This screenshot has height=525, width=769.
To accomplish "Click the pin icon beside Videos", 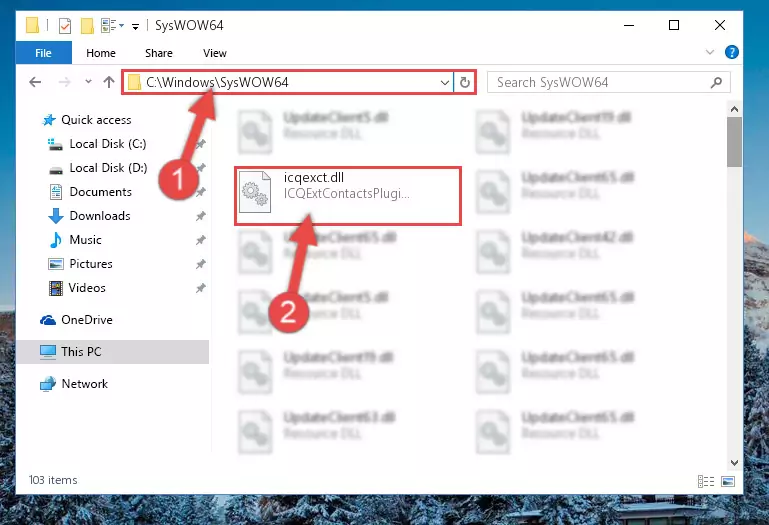I will pyautogui.click(x=201, y=288).
